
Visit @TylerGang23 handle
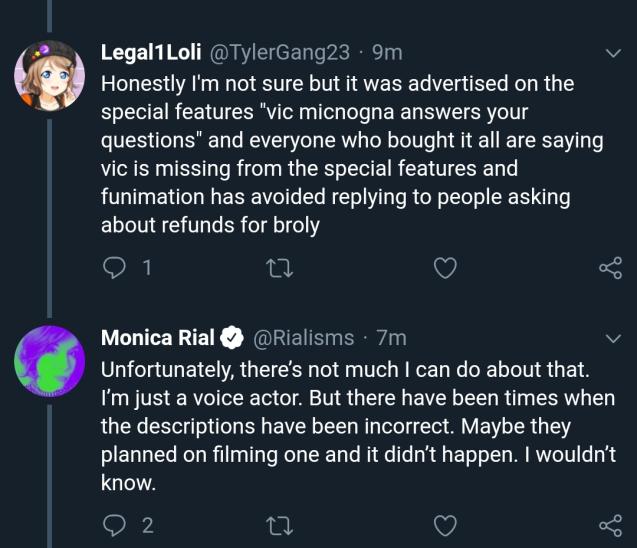[x=280, y=53]
